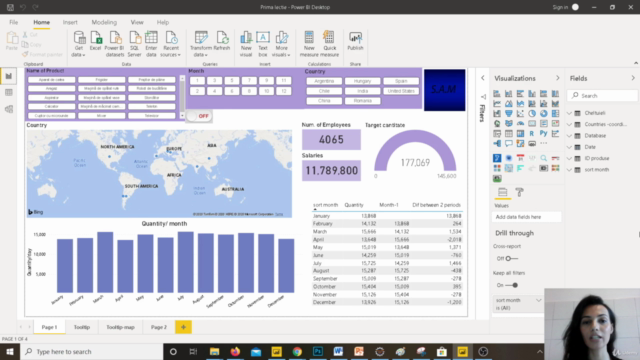Click Windows taskbar search box
Viewport: 640px width, 360px height.
[x=91, y=351]
